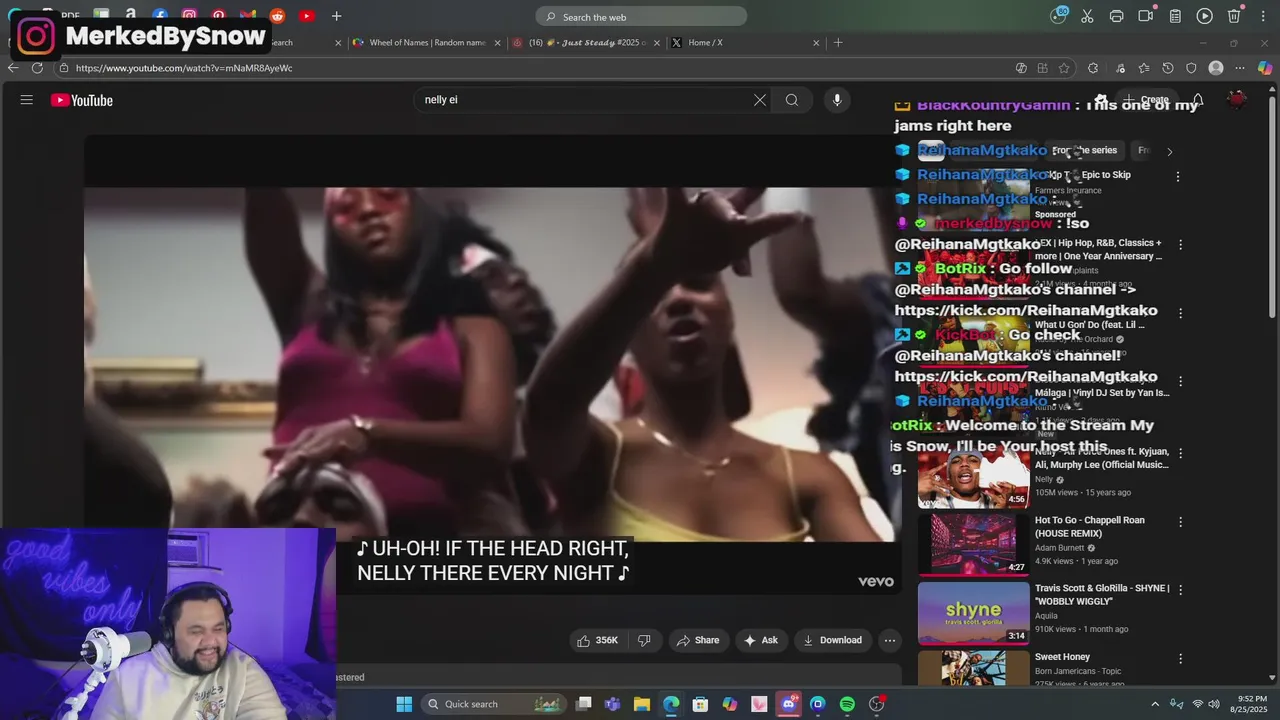Open options menu for Travis Scott SHYNE video
This screenshot has width=1280, height=720.
click(1180, 590)
